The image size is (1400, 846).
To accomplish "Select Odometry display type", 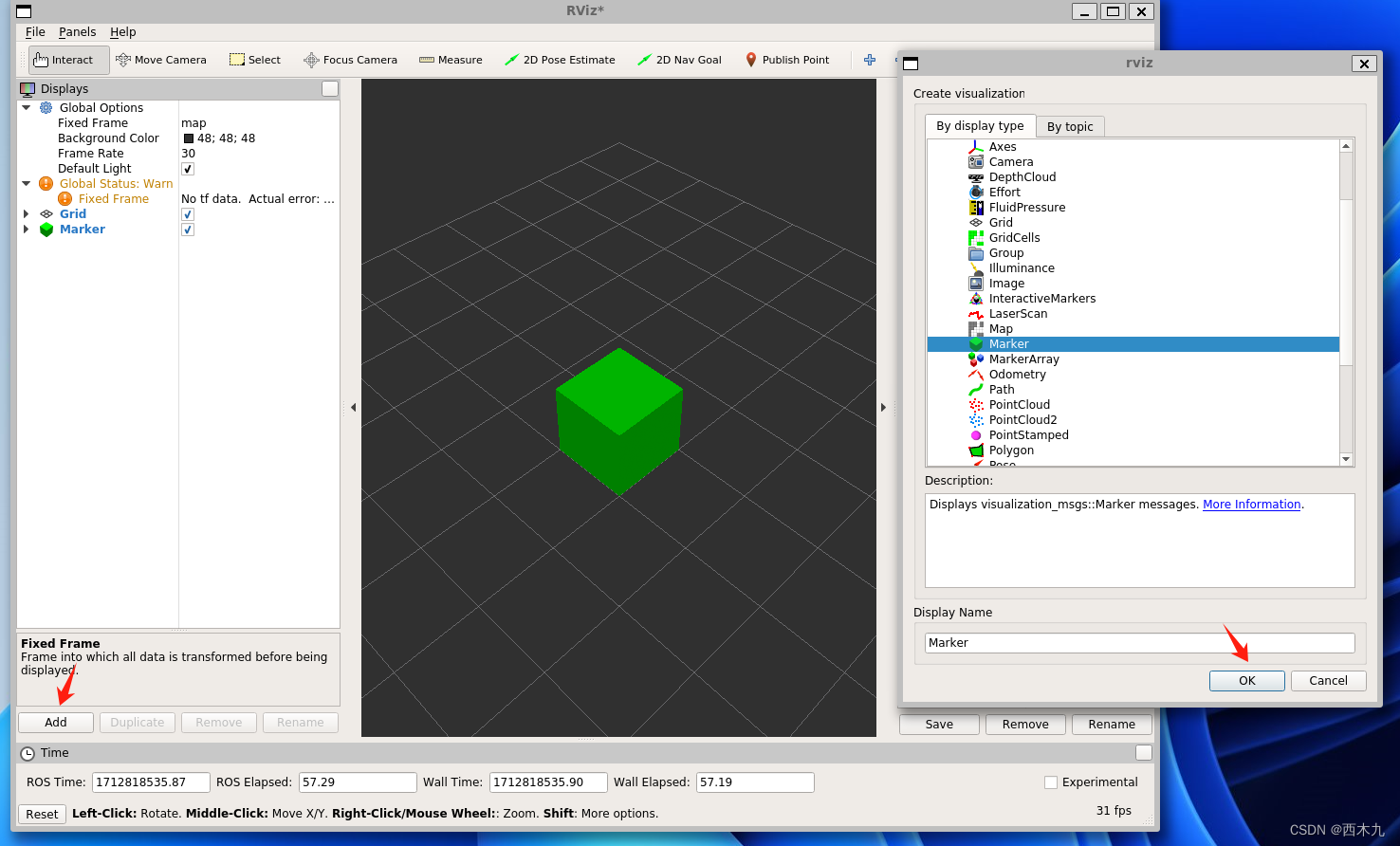I will [1018, 375].
